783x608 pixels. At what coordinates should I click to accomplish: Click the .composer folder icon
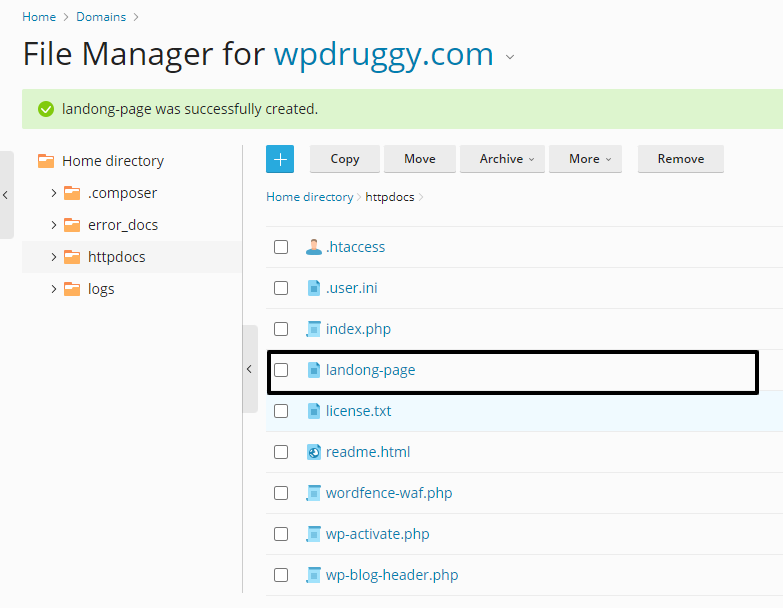click(x=72, y=193)
